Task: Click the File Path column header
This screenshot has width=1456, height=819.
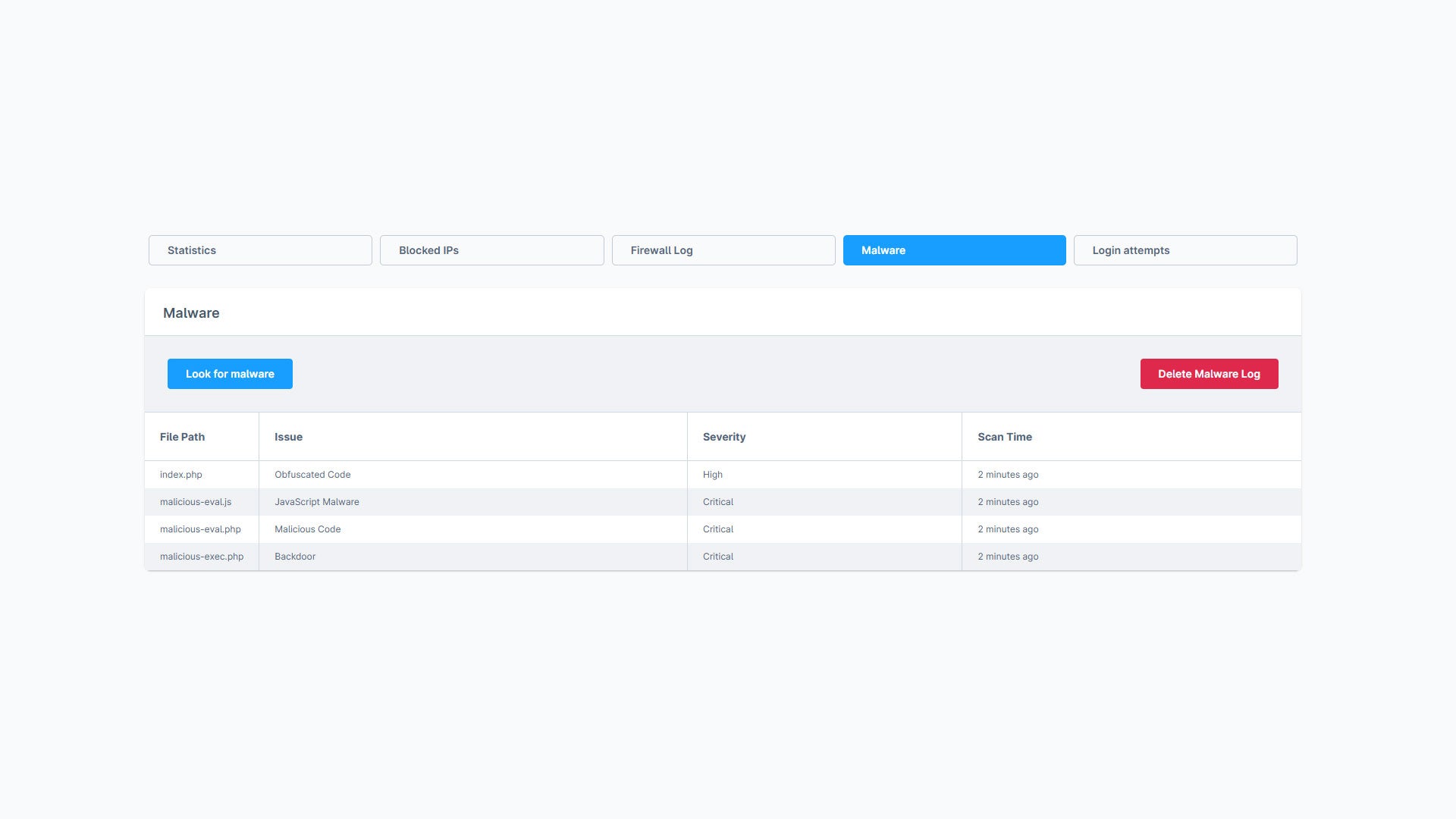Action: click(182, 437)
